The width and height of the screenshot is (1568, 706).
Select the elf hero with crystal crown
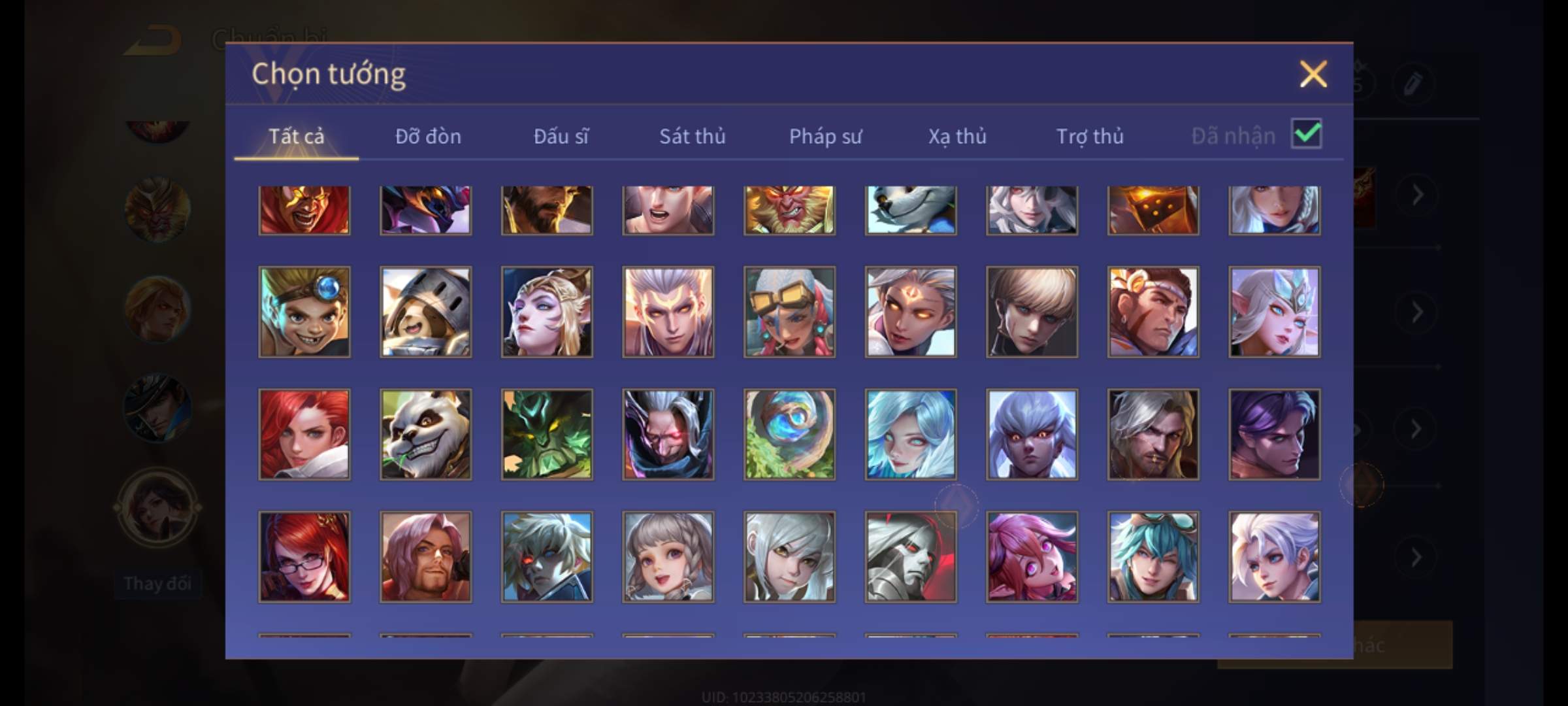tap(1274, 312)
